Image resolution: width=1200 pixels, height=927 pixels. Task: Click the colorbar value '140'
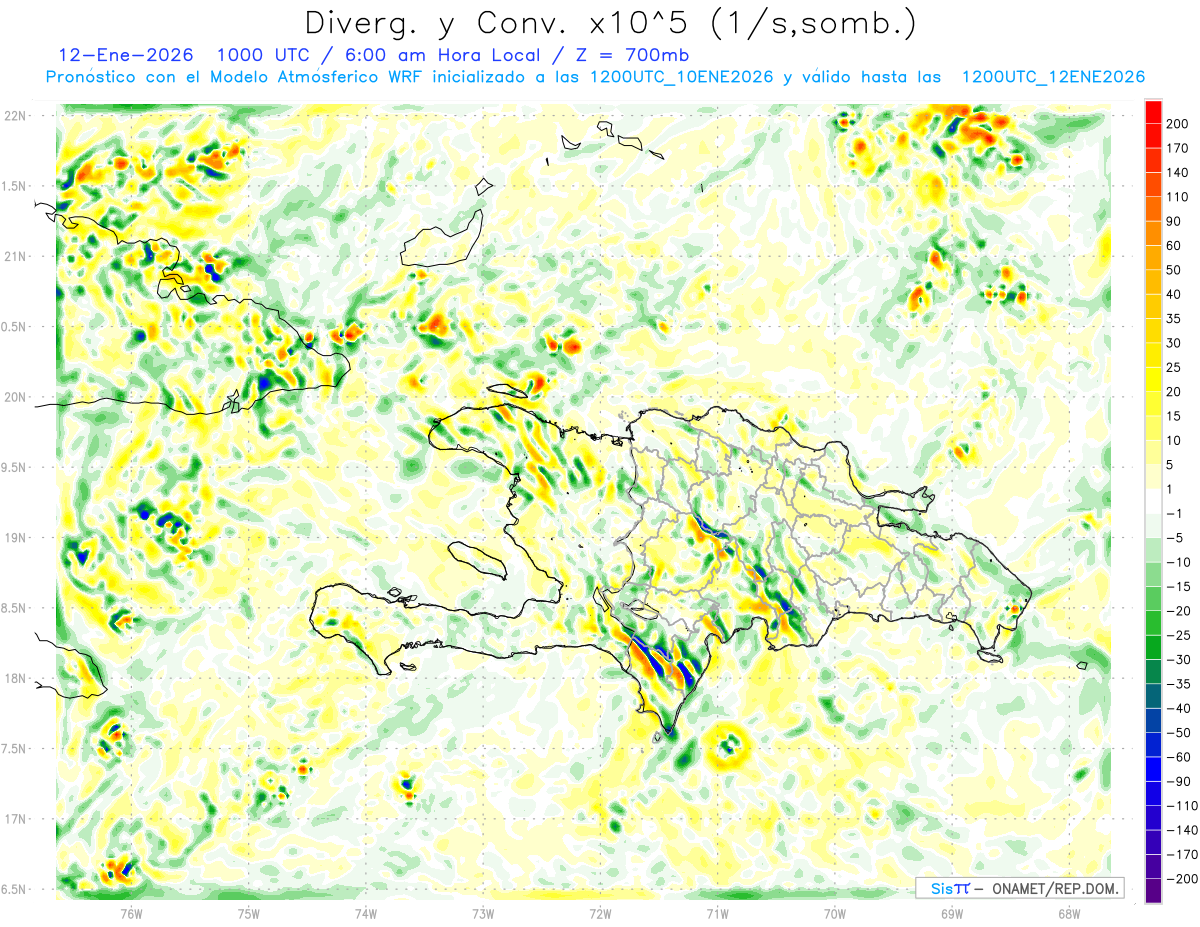coord(1178,173)
